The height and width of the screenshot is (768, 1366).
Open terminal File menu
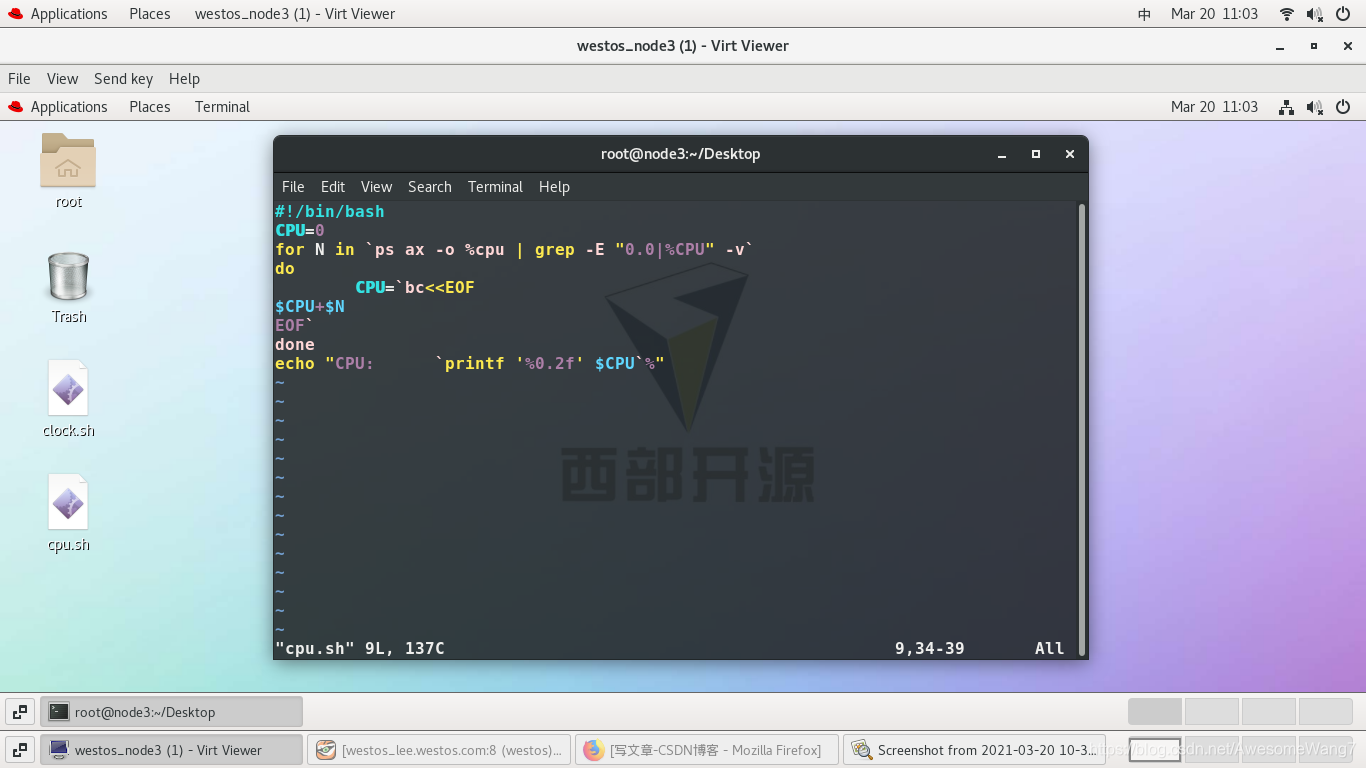pos(293,187)
